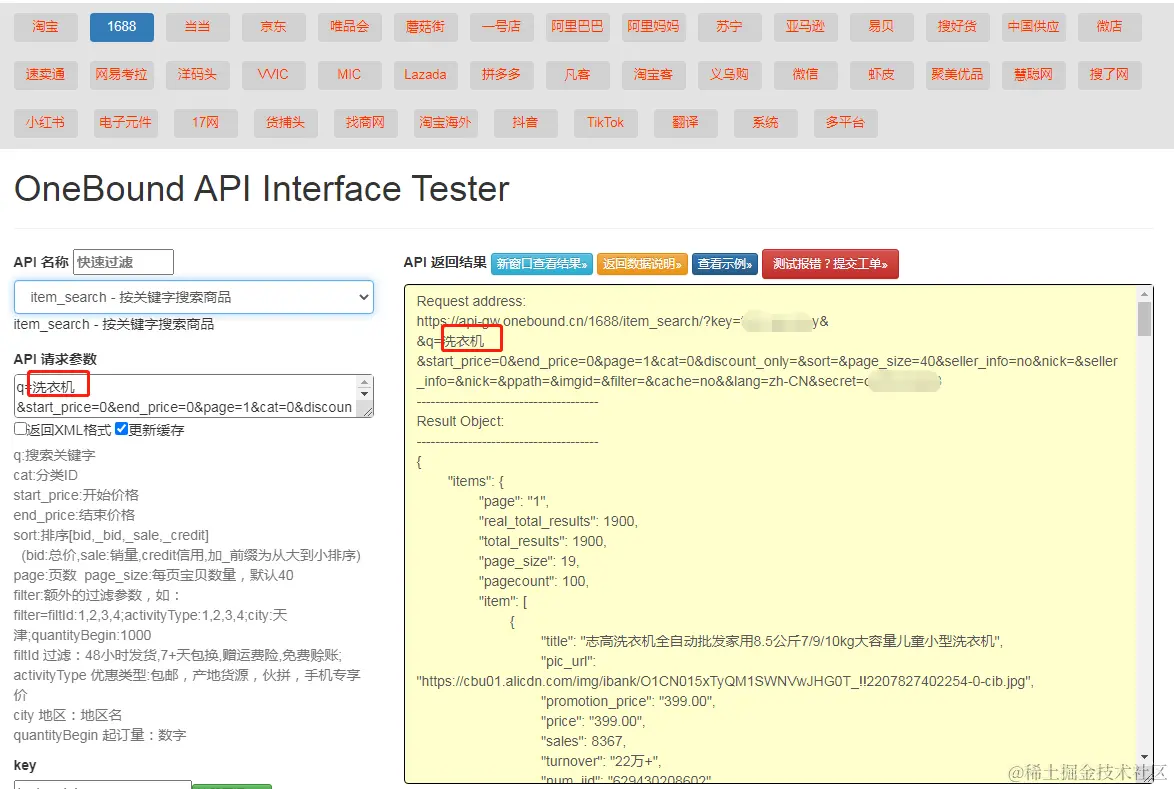Choose the 阿里妈妈 tab
Screen dimensions: 1174x789
click(x=654, y=27)
